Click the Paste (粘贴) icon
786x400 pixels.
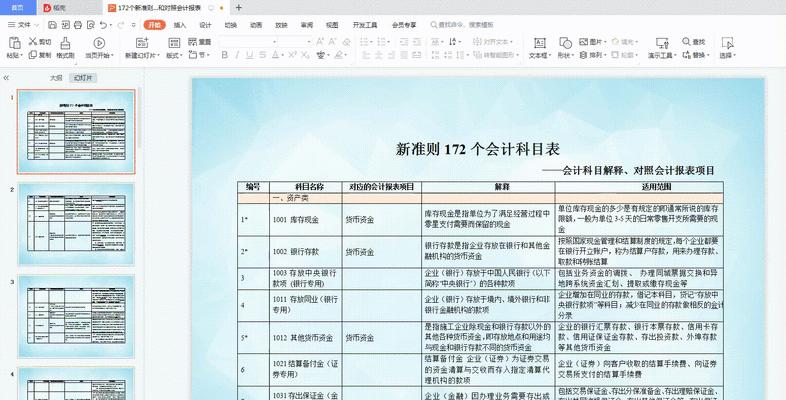pos(14,43)
